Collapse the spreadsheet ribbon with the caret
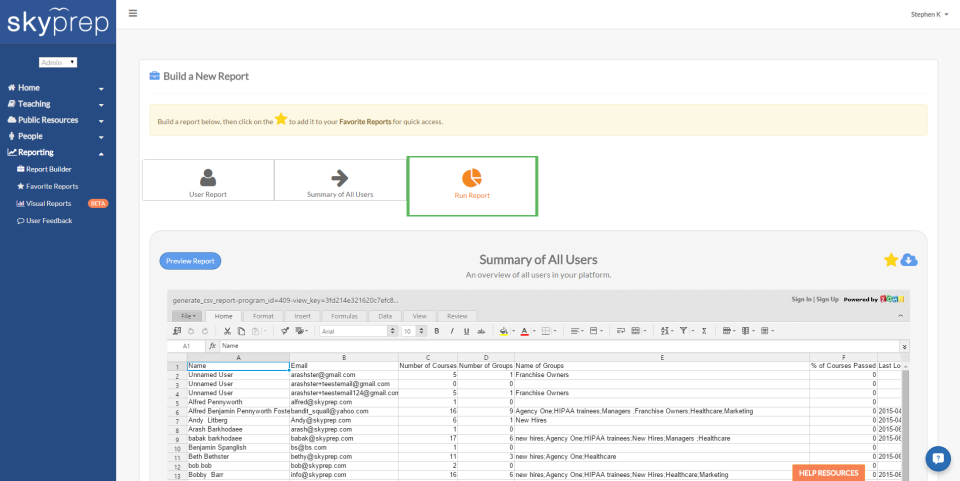 tap(900, 316)
